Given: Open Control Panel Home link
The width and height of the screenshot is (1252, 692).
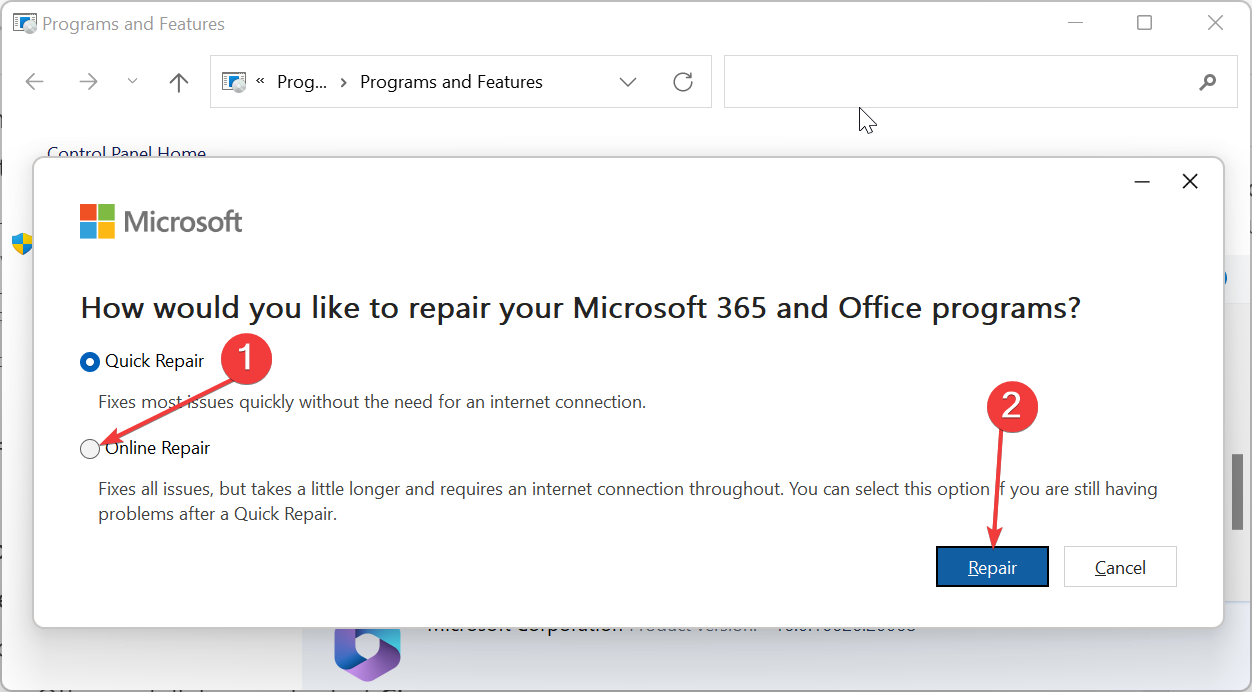Looking at the screenshot, I should (x=126, y=152).
